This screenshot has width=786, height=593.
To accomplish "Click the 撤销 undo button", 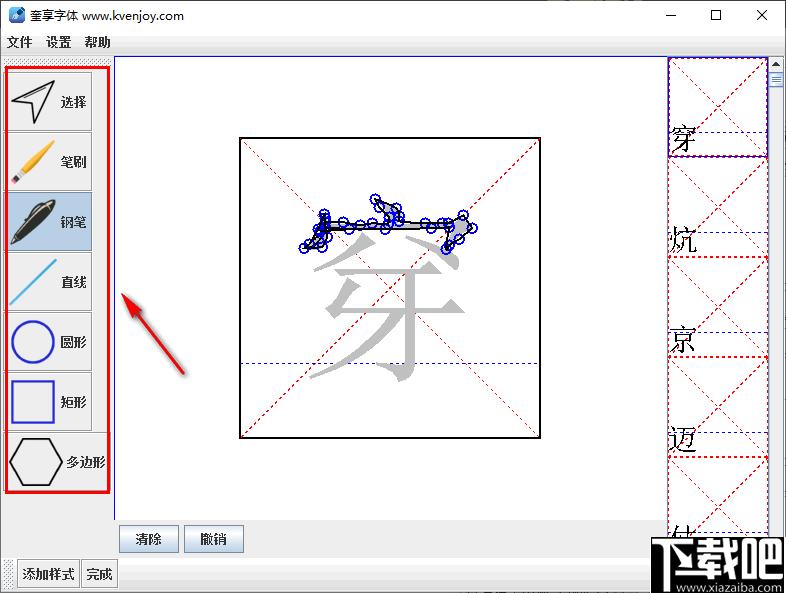I will pos(214,539).
